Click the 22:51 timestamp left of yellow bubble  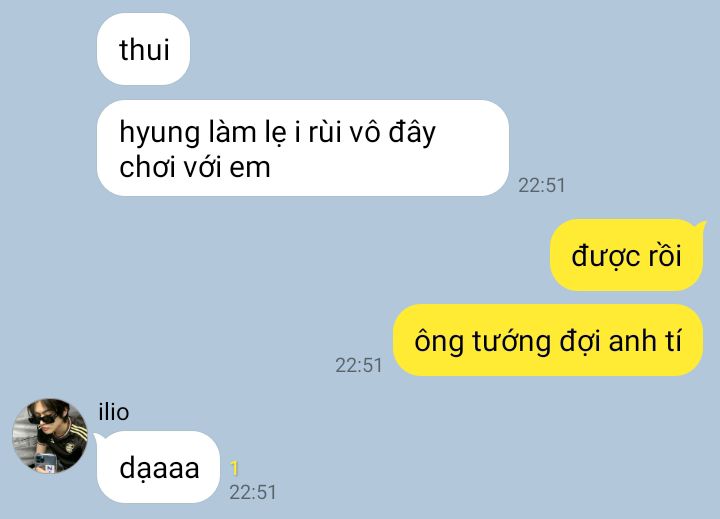pos(359,365)
